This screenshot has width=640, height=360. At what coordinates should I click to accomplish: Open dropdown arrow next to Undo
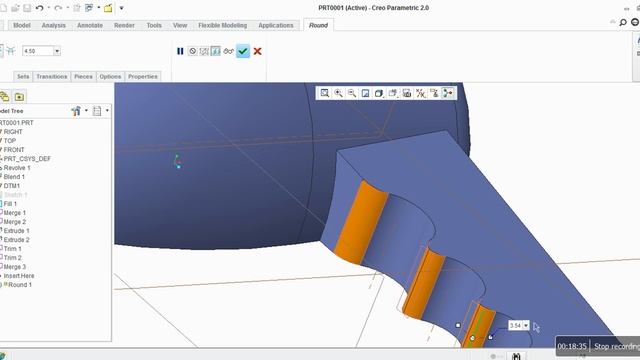click(x=48, y=8)
